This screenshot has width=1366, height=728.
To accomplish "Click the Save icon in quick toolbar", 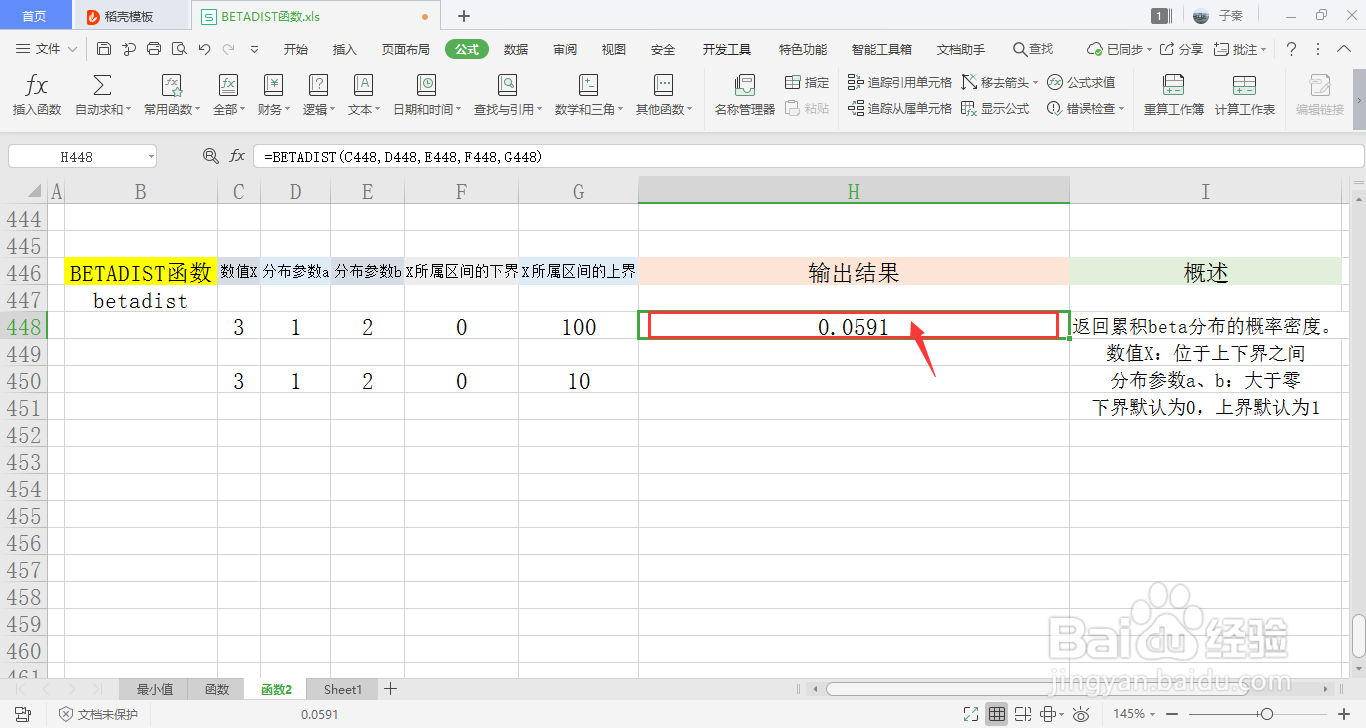I will tap(104, 49).
